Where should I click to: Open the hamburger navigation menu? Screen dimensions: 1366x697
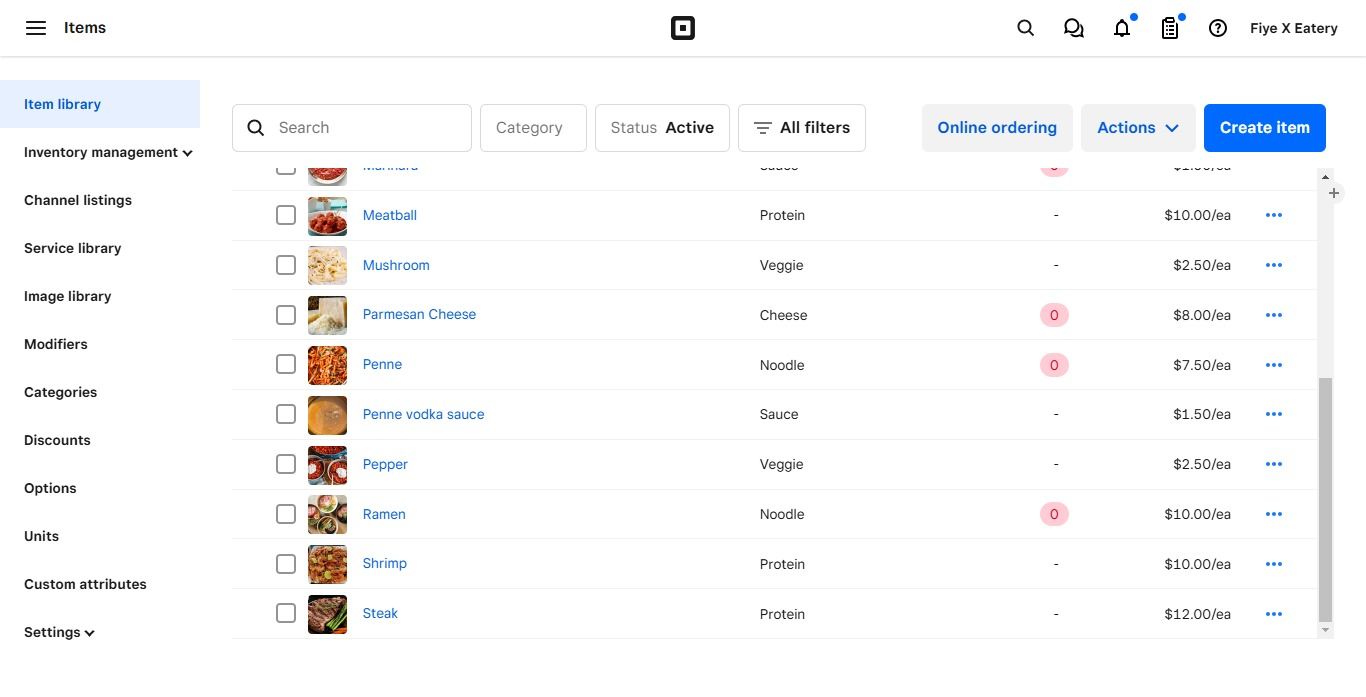point(36,28)
